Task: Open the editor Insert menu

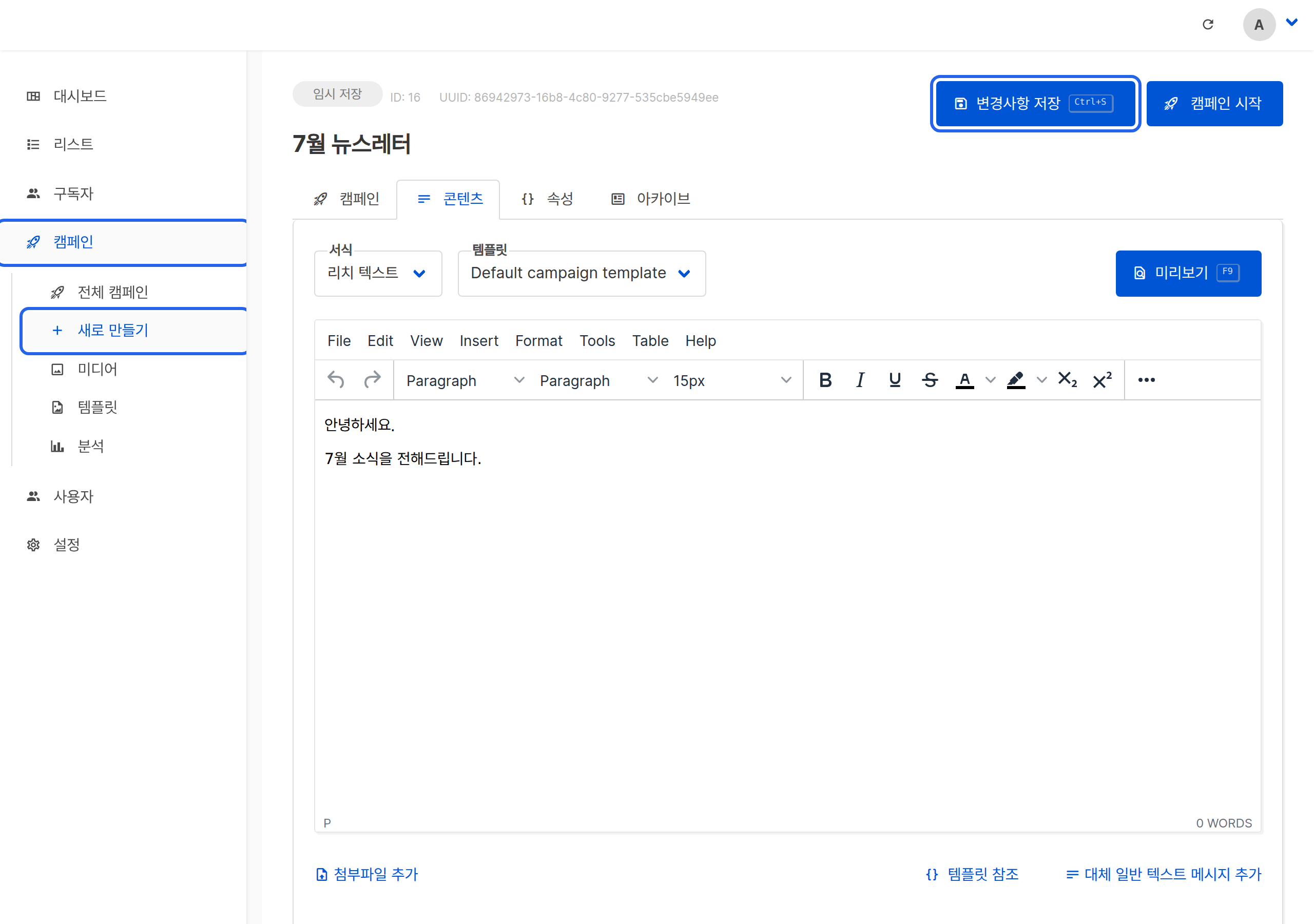Action: click(479, 341)
